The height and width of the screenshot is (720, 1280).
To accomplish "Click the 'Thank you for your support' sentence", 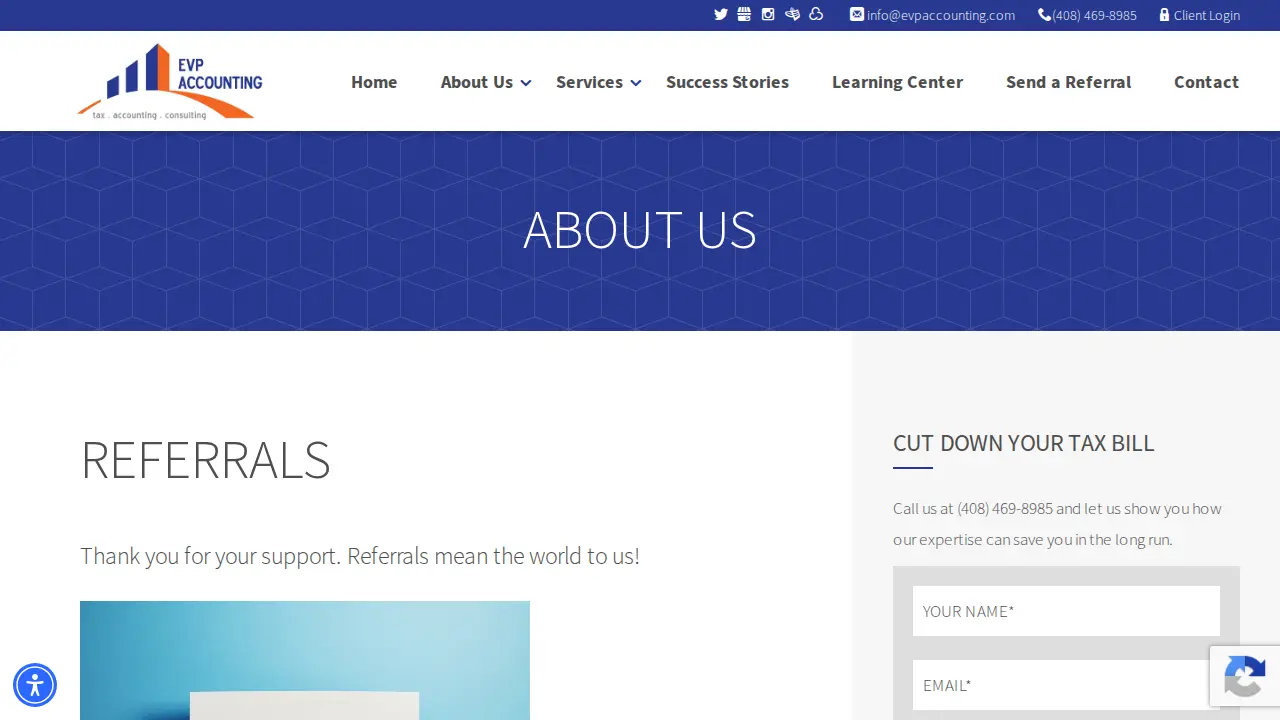I will [360, 556].
